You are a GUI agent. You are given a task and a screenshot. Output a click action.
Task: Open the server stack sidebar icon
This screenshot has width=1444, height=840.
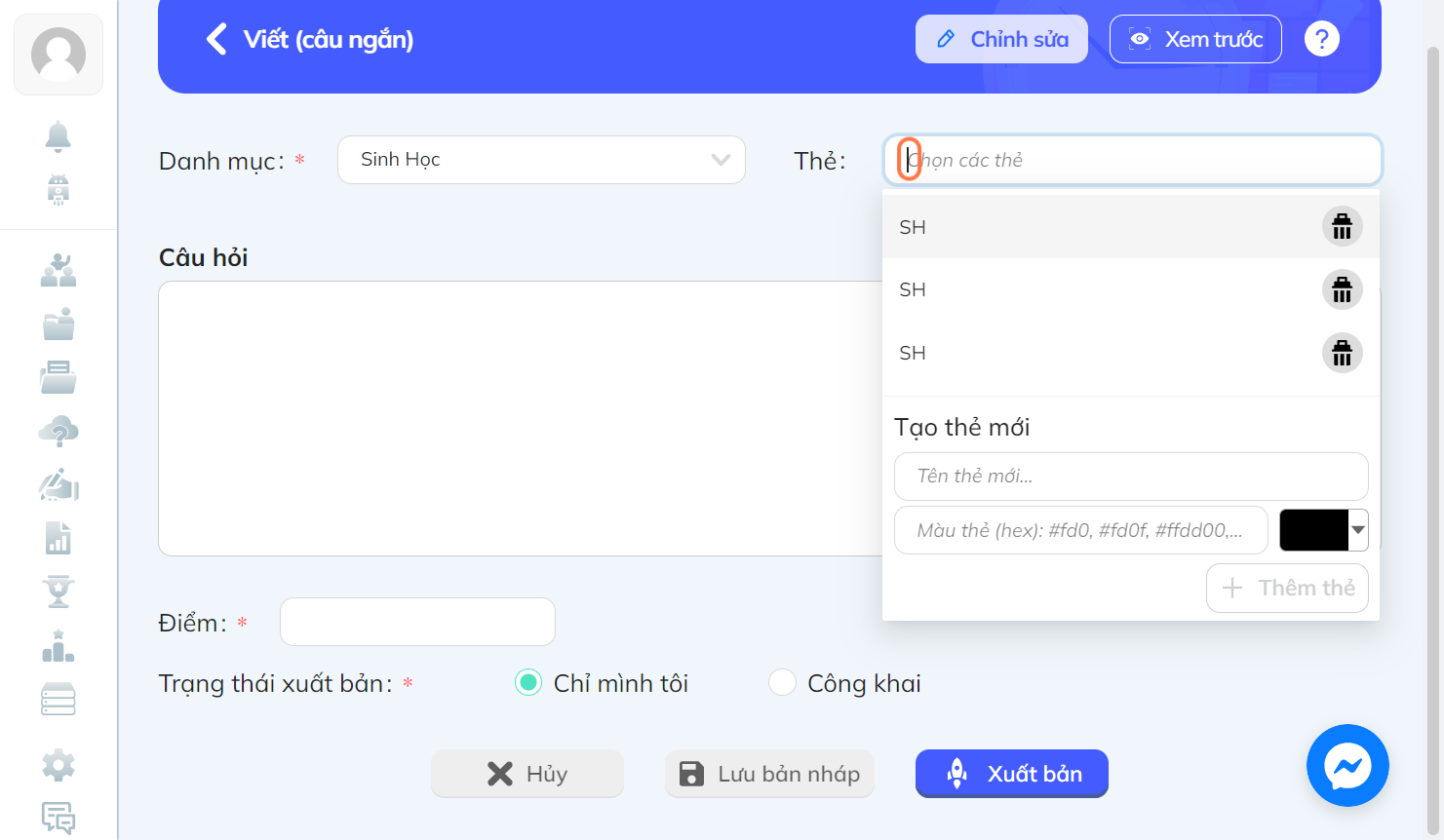tap(59, 700)
